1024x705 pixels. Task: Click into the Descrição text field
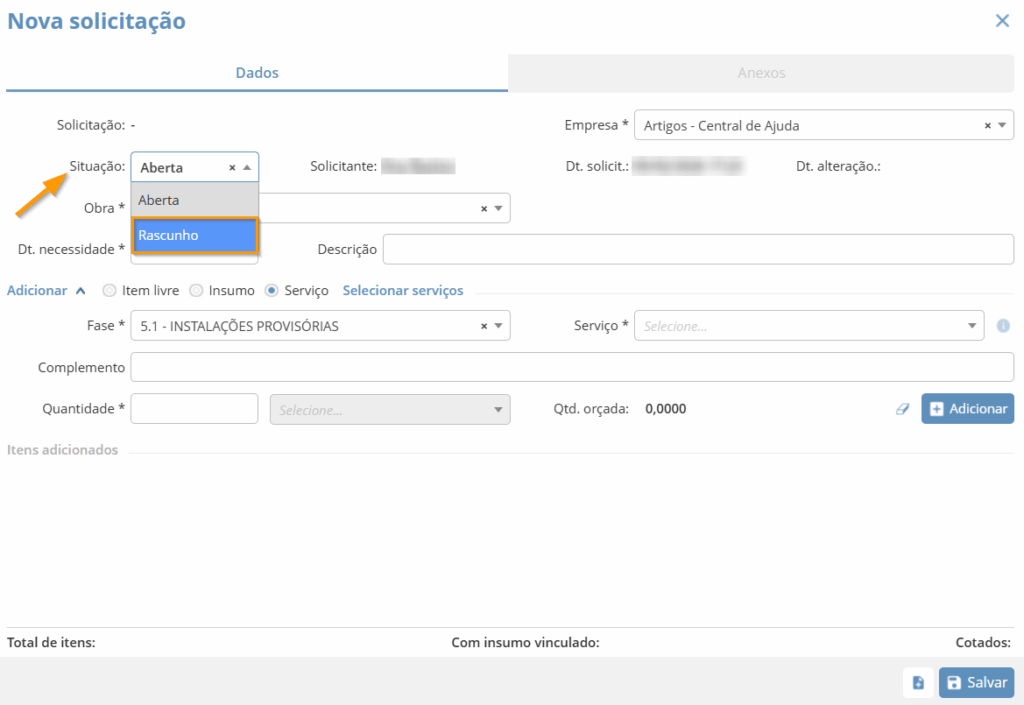coord(698,249)
